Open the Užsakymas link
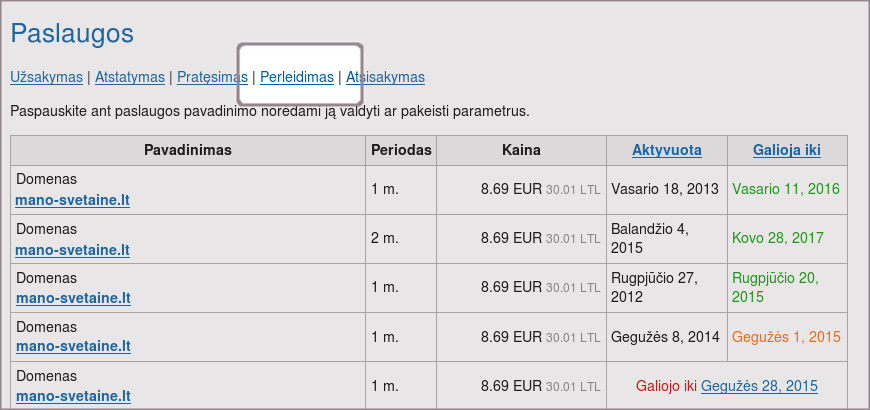Image resolution: width=870 pixels, height=410 pixels. coord(46,77)
